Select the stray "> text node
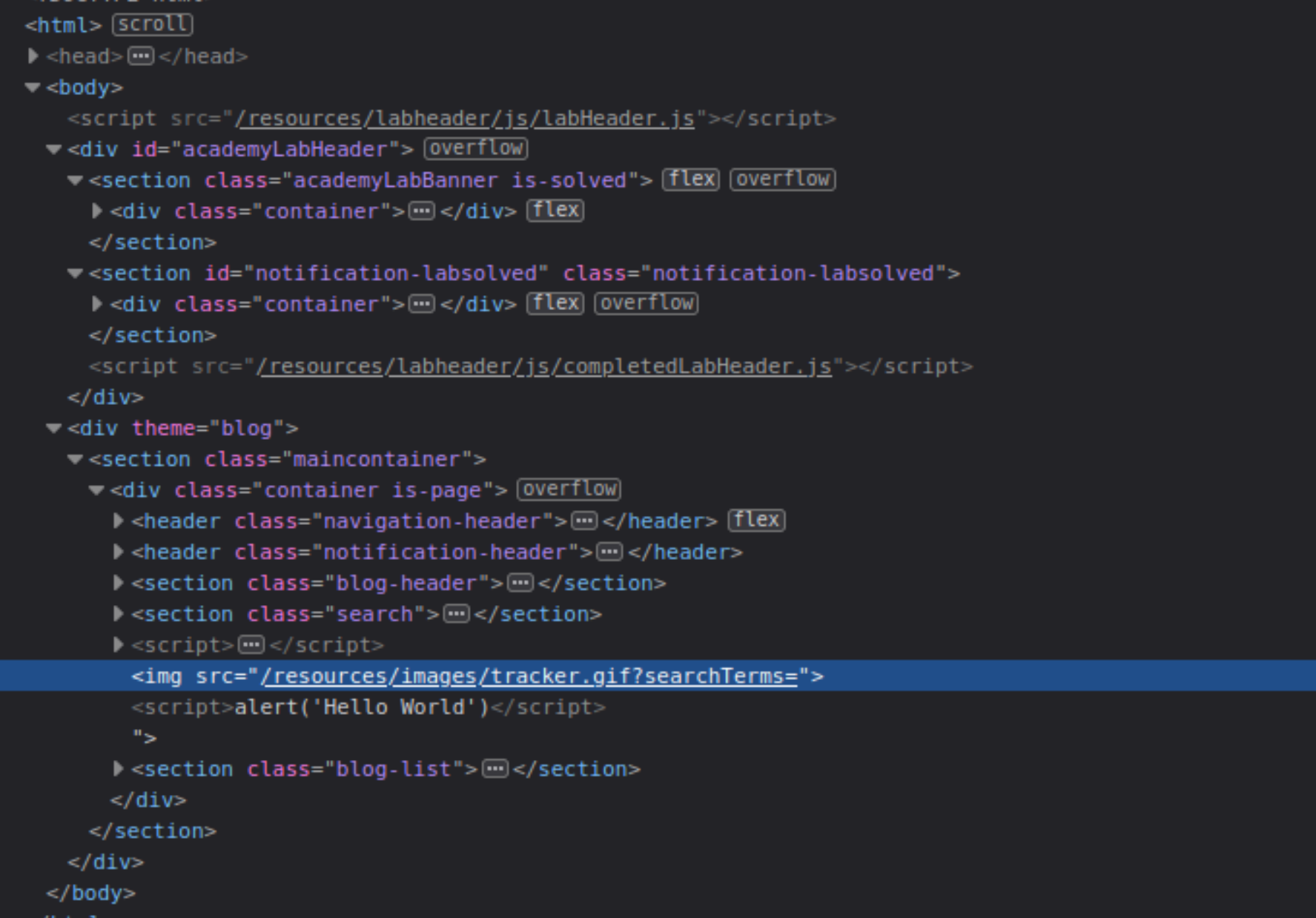This screenshot has height=918, width=1316. click(145, 738)
